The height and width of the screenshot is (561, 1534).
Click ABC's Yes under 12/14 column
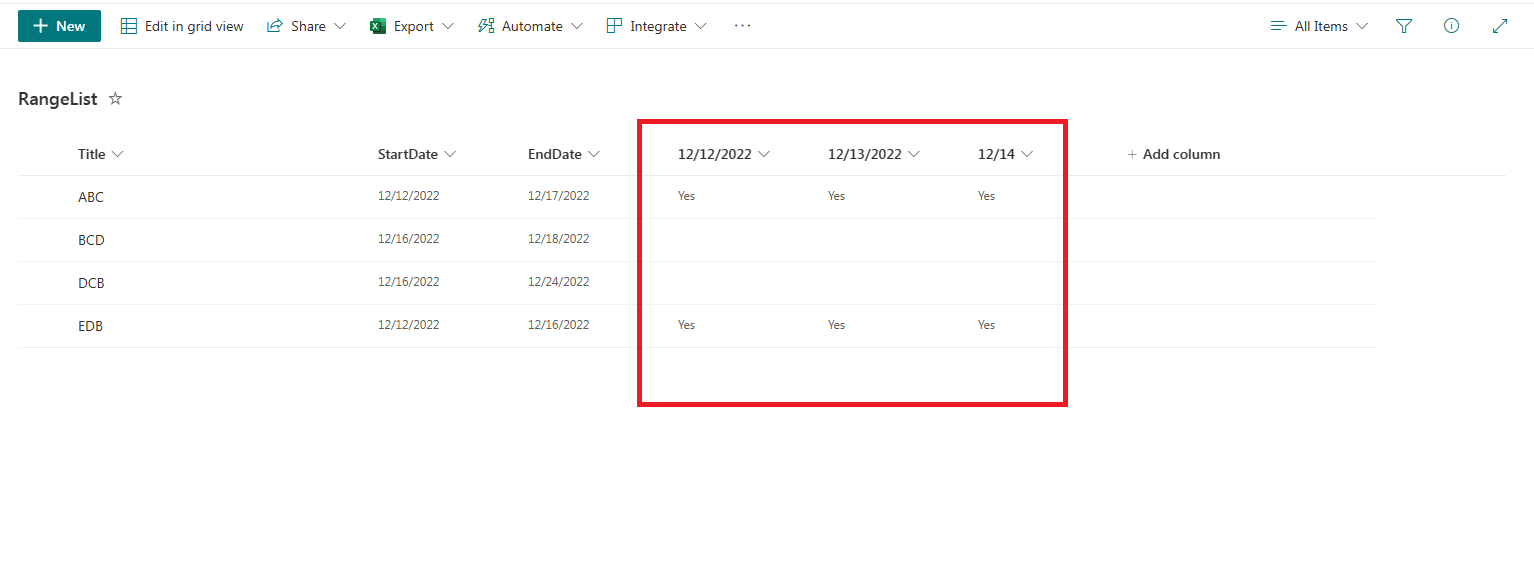(x=986, y=196)
